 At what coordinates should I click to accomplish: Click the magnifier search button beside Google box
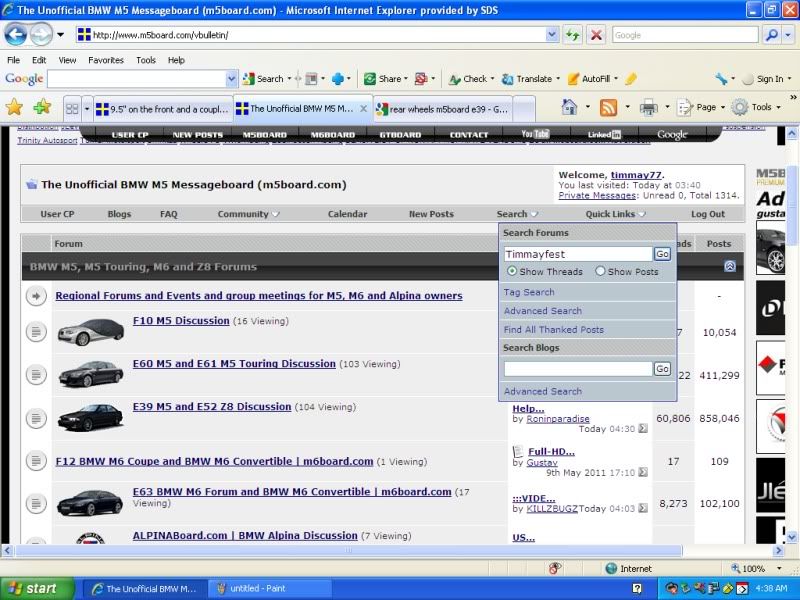[772, 35]
